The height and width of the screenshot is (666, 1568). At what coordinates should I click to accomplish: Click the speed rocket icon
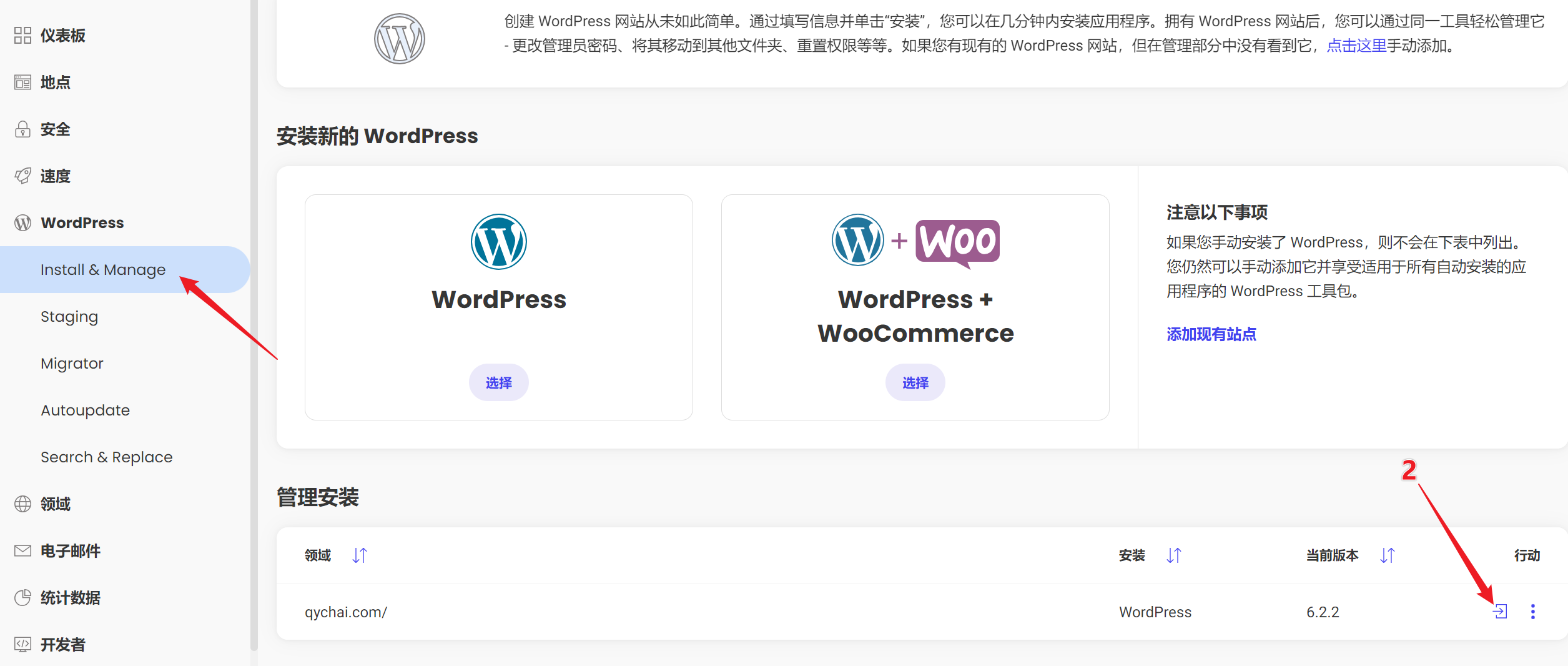pos(22,176)
